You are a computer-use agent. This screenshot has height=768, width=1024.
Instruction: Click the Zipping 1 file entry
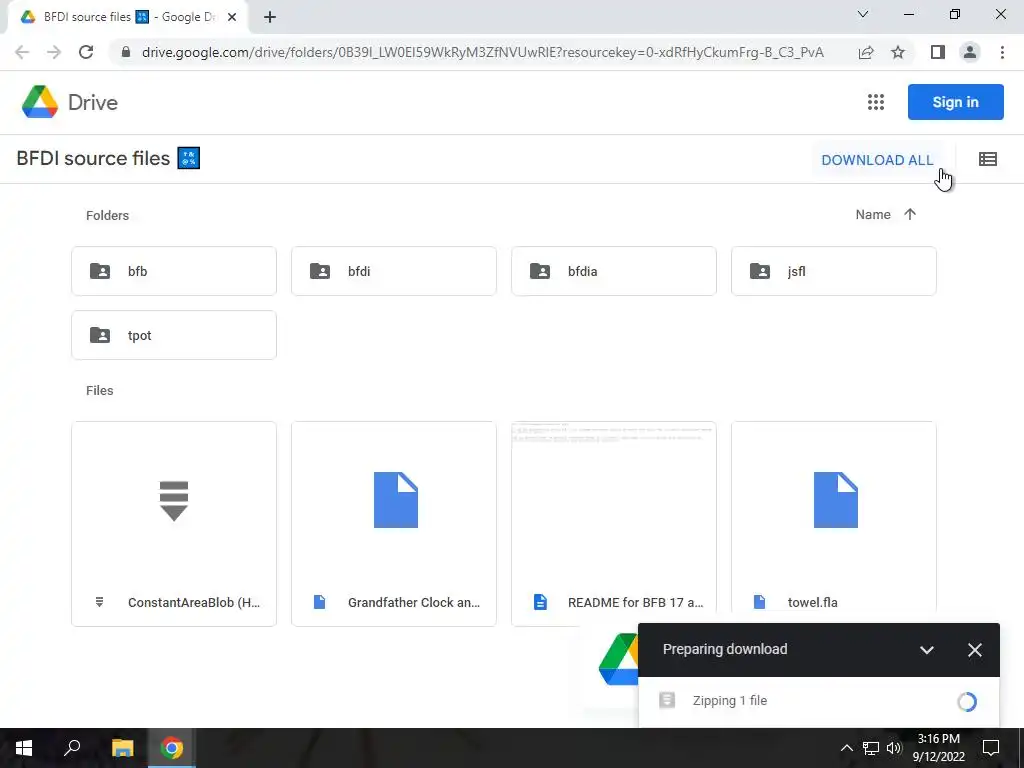[819, 701]
